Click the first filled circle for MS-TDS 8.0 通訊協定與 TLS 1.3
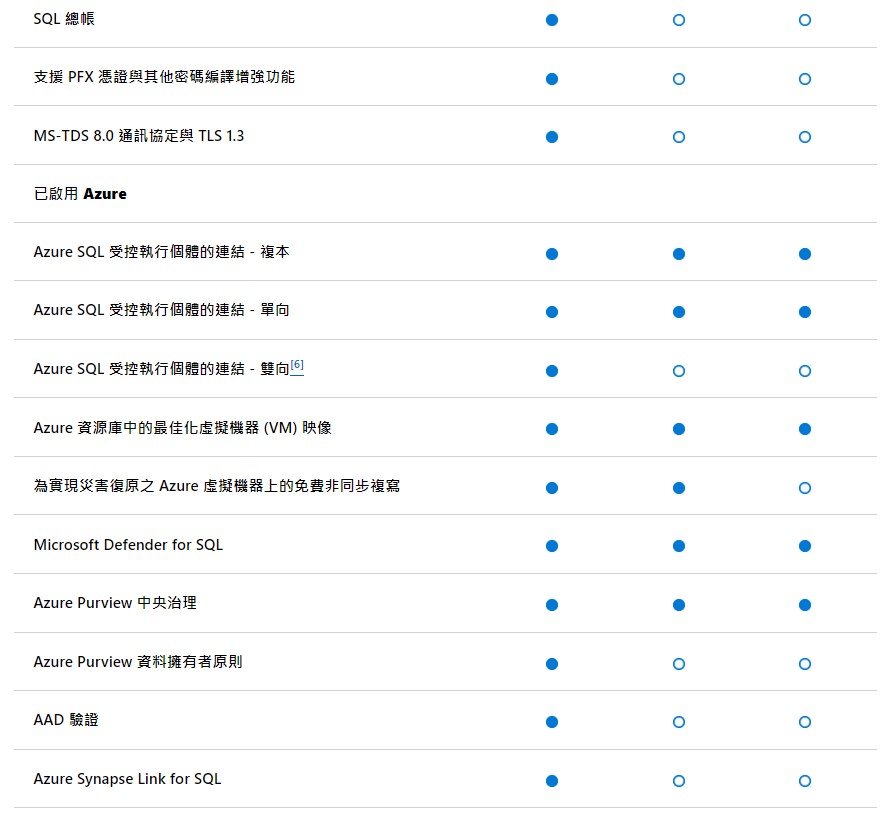 point(551,137)
